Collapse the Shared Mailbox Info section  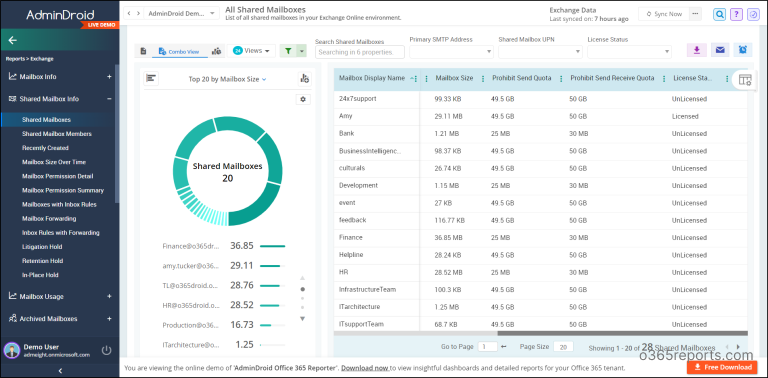(x=109, y=99)
